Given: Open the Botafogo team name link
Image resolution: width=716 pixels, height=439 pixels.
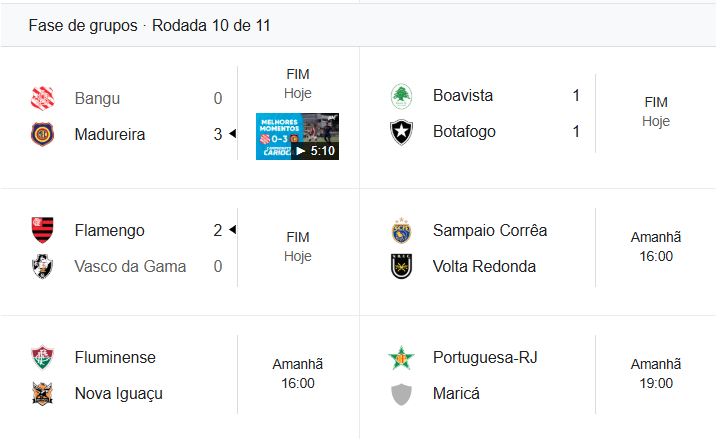Looking at the screenshot, I should pos(464,132).
